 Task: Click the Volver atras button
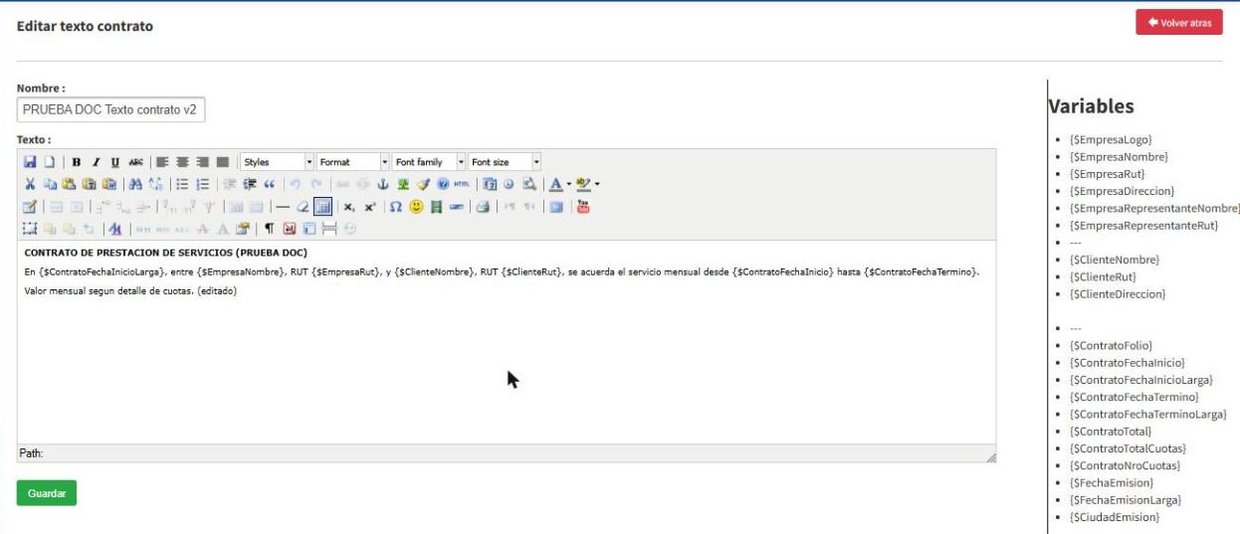click(1179, 22)
